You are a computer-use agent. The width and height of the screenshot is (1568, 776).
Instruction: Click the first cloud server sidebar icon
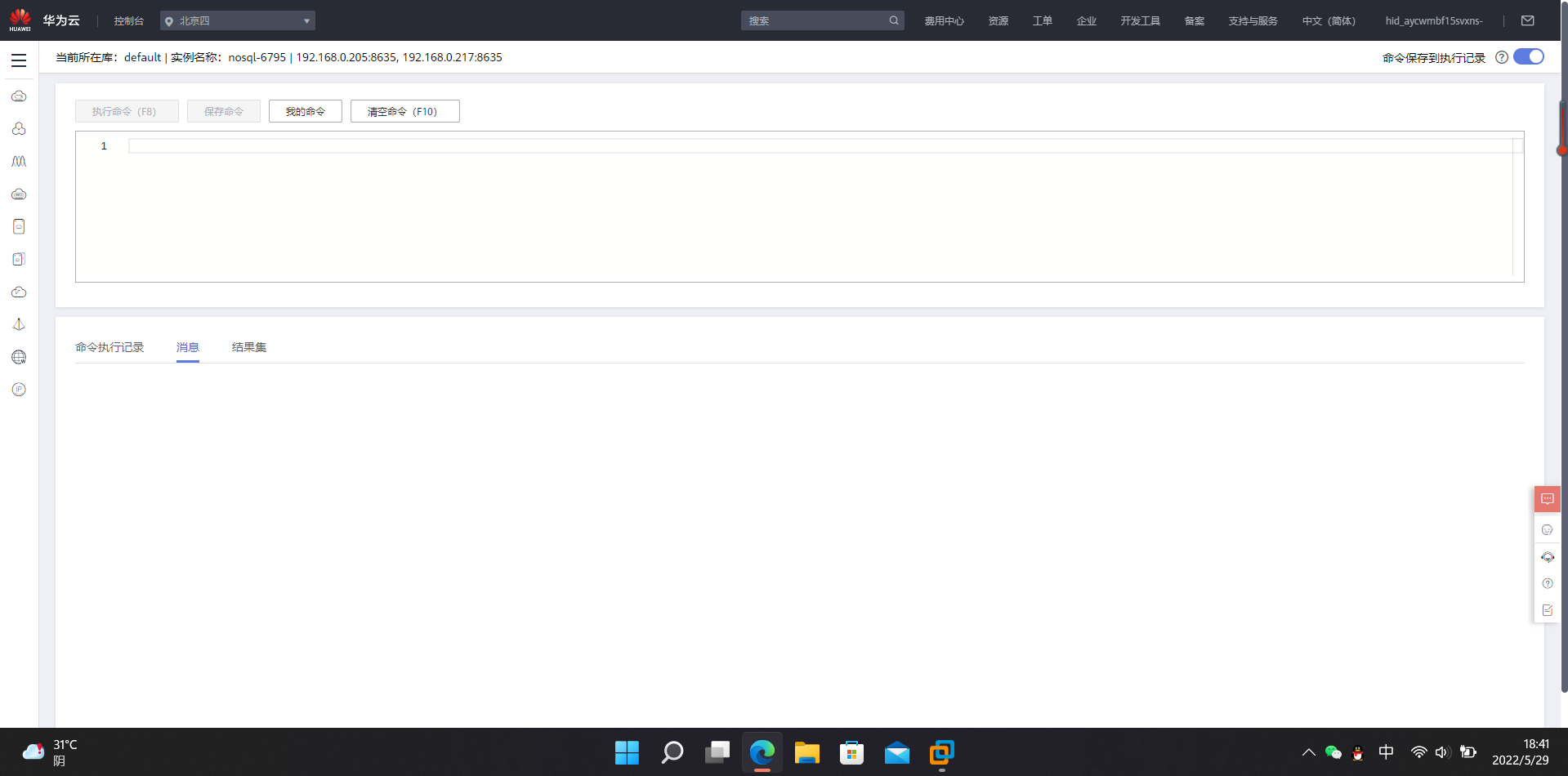tap(19, 96)
